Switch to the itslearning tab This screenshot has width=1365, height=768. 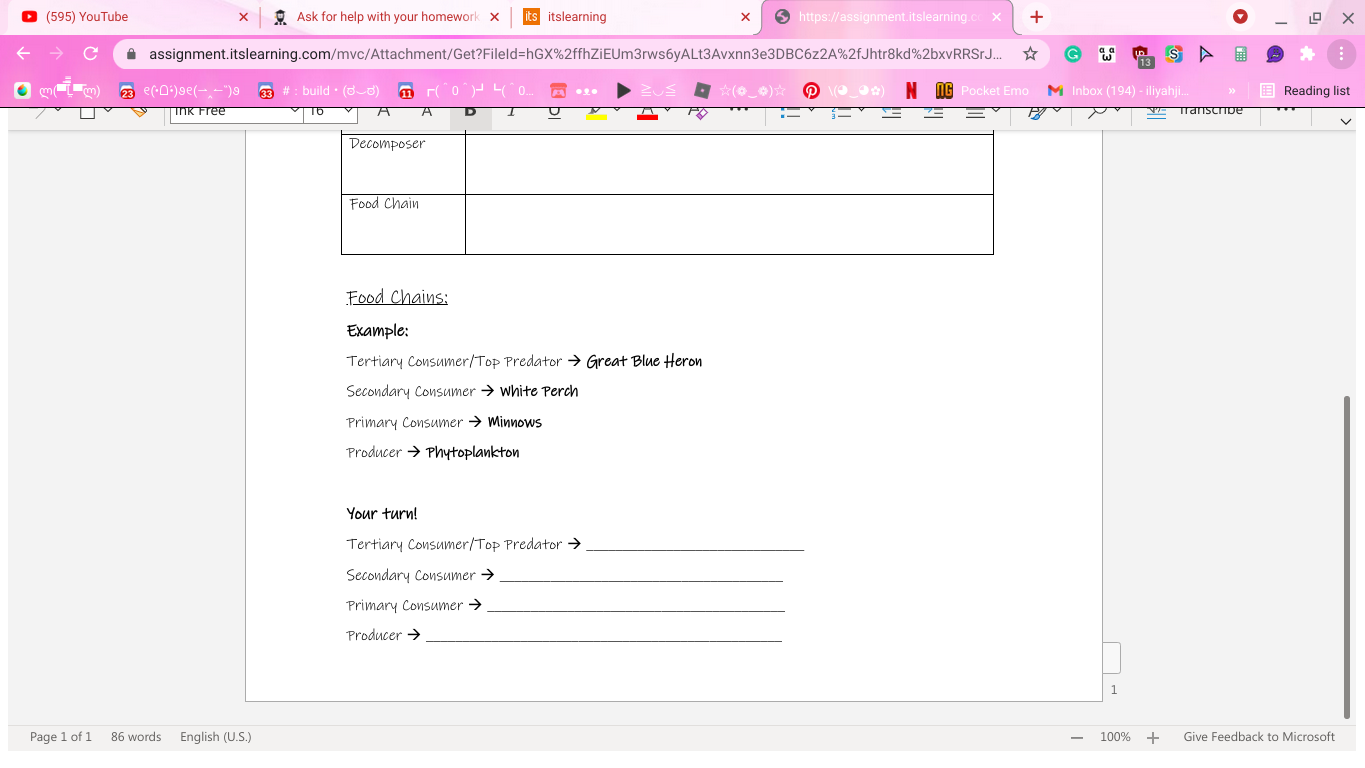pyautogui.click(x=630, y=17)
